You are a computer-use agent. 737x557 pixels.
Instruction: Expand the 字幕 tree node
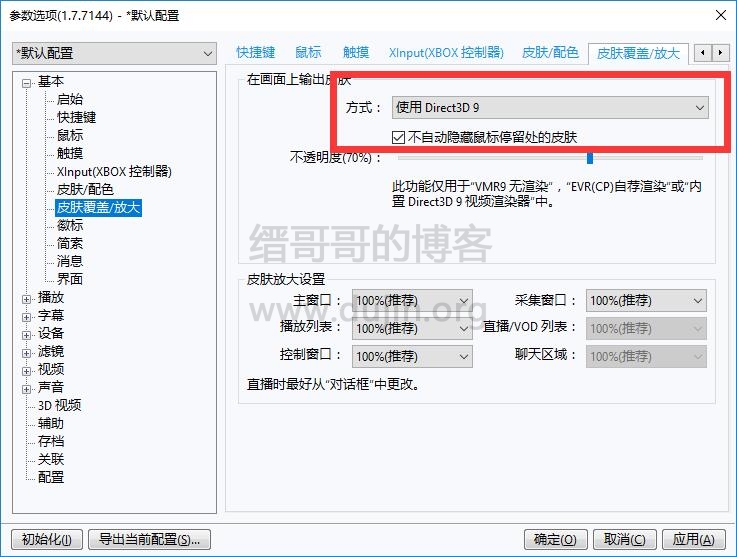27,317
